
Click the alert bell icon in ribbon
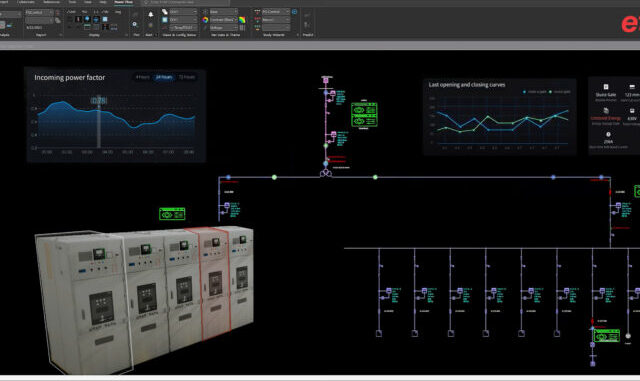pyautogui.click(x=150, y=15)
